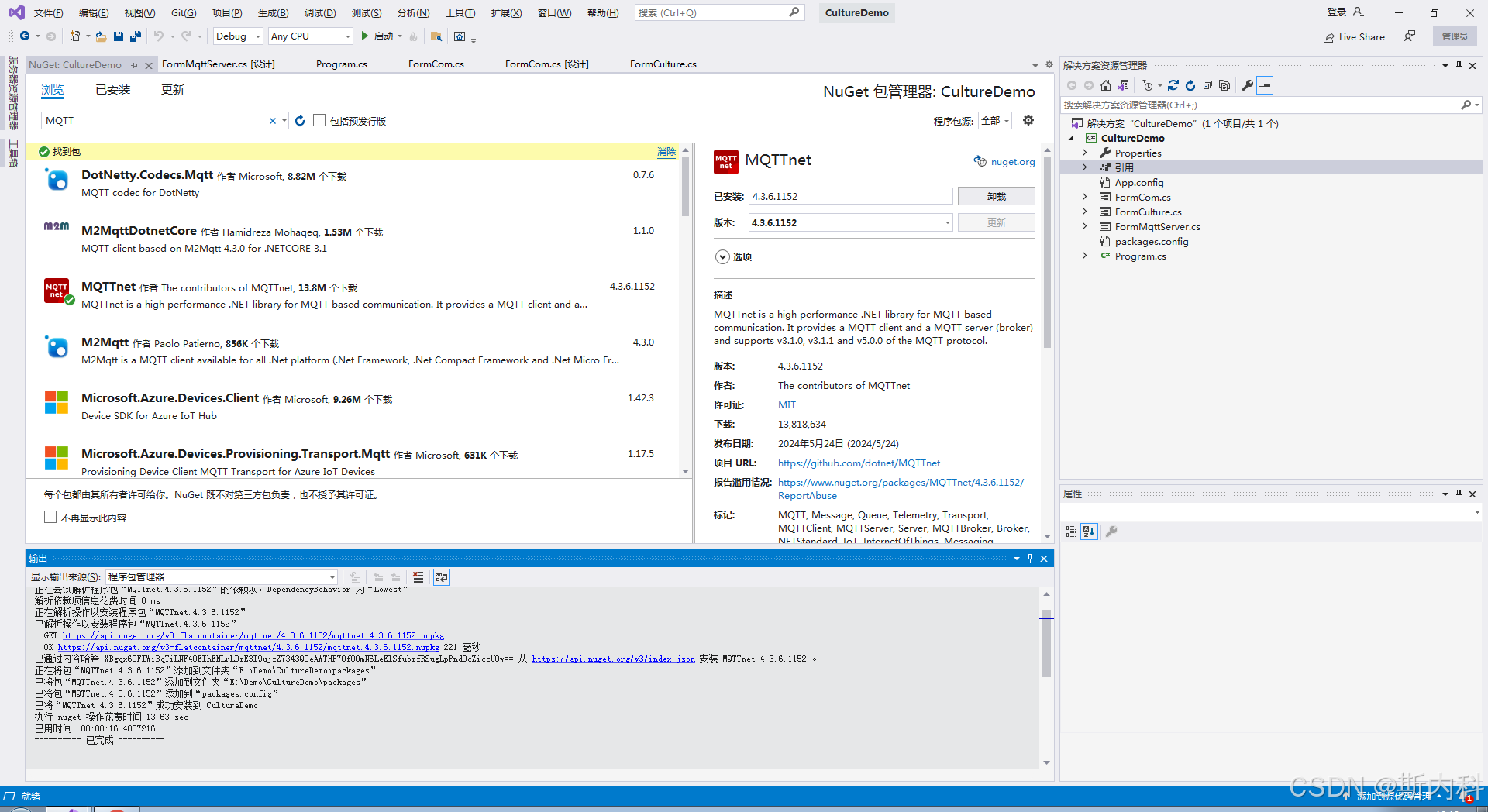Click the Sign in (登录) button
The image size is (1488, 812).
click(x=1345, y=12)
